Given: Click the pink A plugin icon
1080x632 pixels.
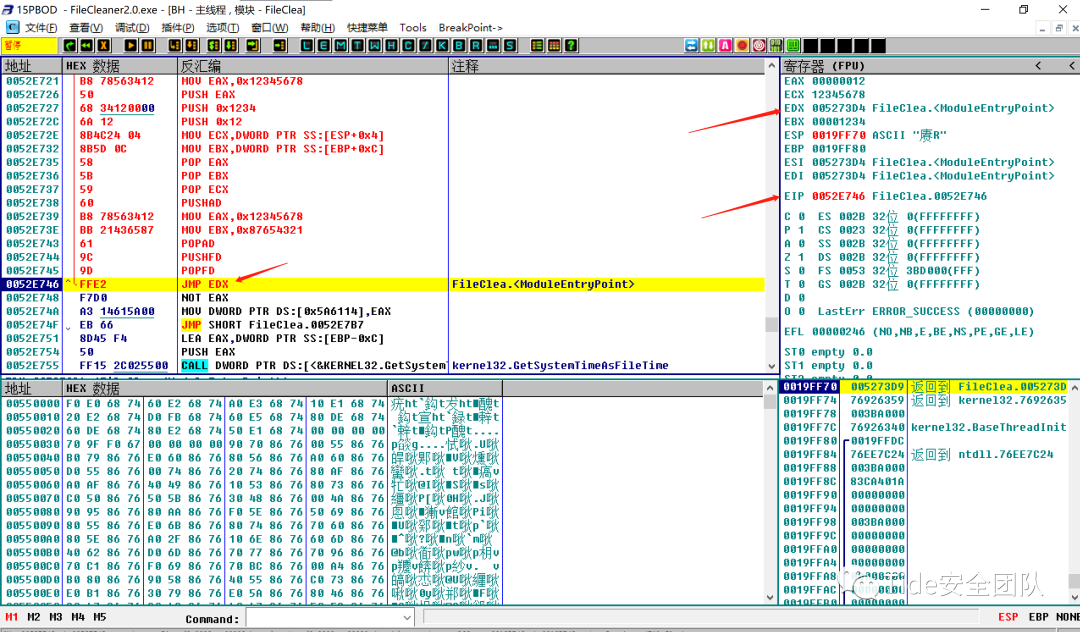Looking at the screenshot, I should click(x=725, y=45).
